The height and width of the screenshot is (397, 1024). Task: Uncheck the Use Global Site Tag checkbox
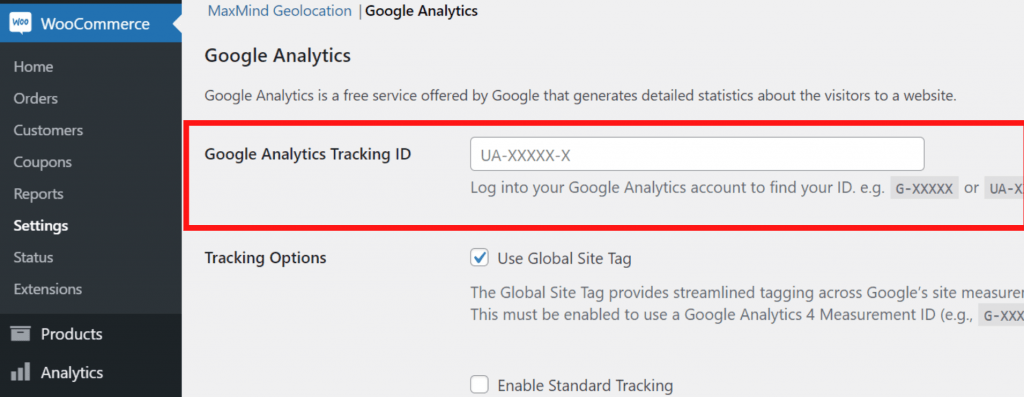479,259
